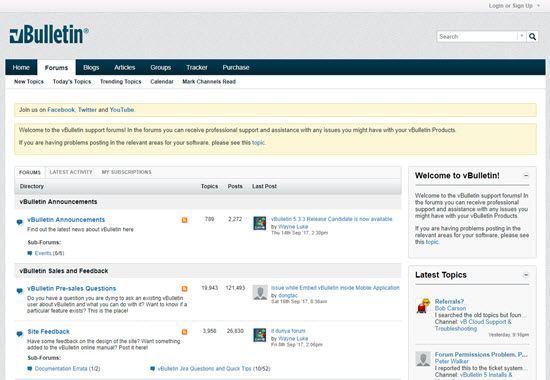This screenshot has height=380, width=550.
Task: Click forum status icon beside Pre-sales Questions
Action: coord(20,291)
